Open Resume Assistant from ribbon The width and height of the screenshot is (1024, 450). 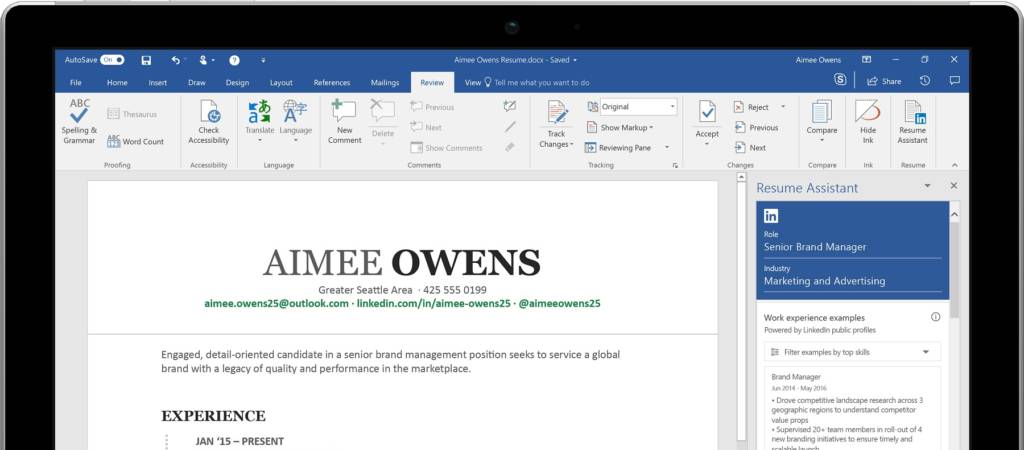912,121
